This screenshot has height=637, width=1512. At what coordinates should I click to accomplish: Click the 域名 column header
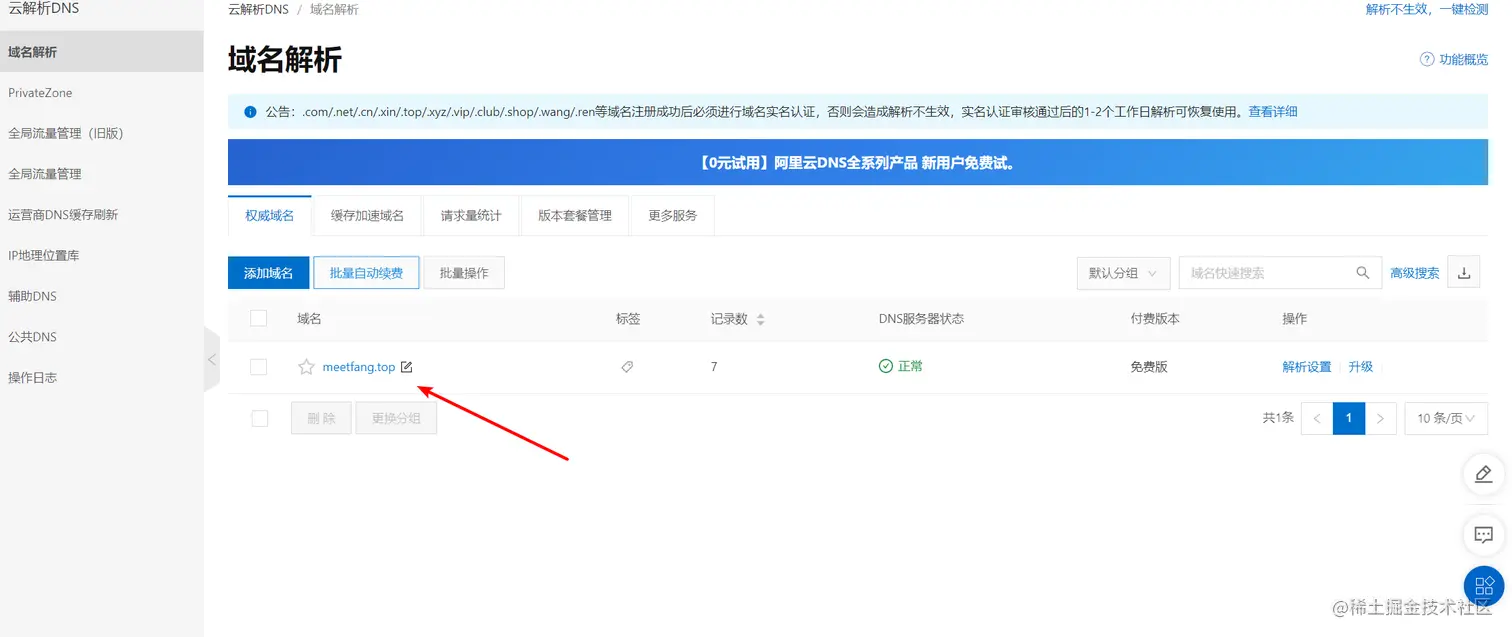coord(309,319)
